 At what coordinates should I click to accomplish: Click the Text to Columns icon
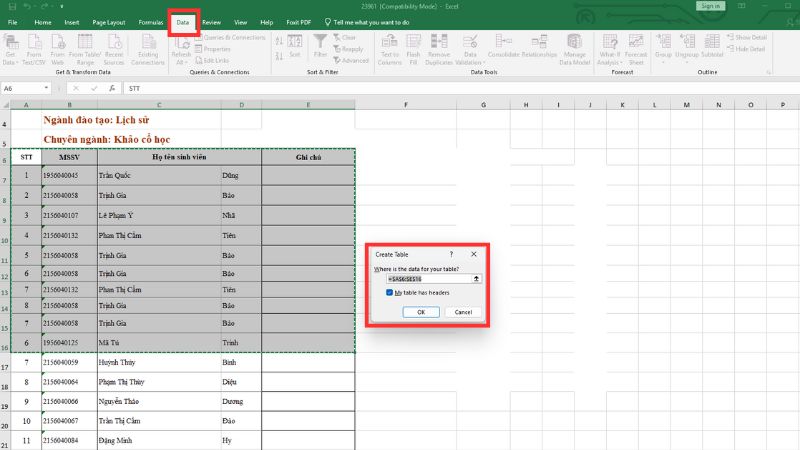click(390, 46)
